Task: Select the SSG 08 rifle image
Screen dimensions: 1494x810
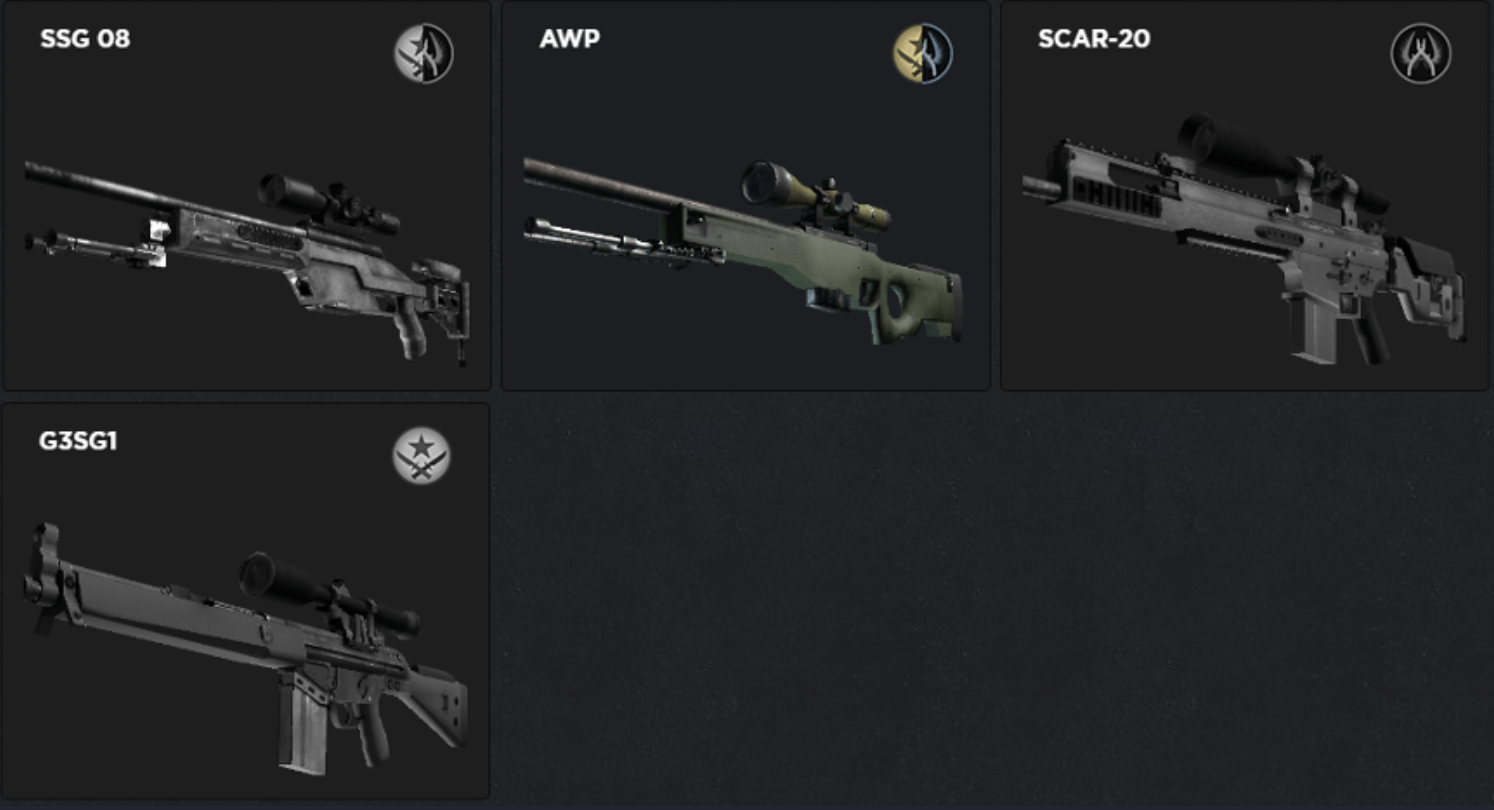Action: [247, 262]
